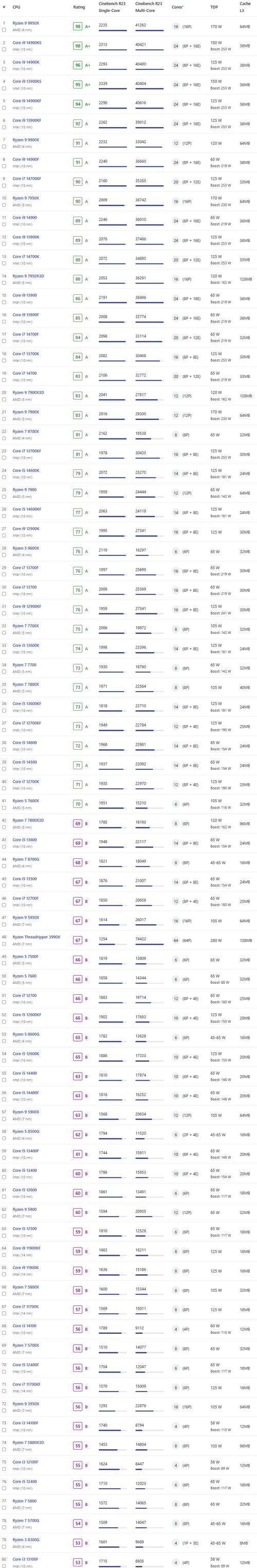Click the multi-core score bar for Ryzen 9 7950X
257x1568 pixels.
[149, 205]
